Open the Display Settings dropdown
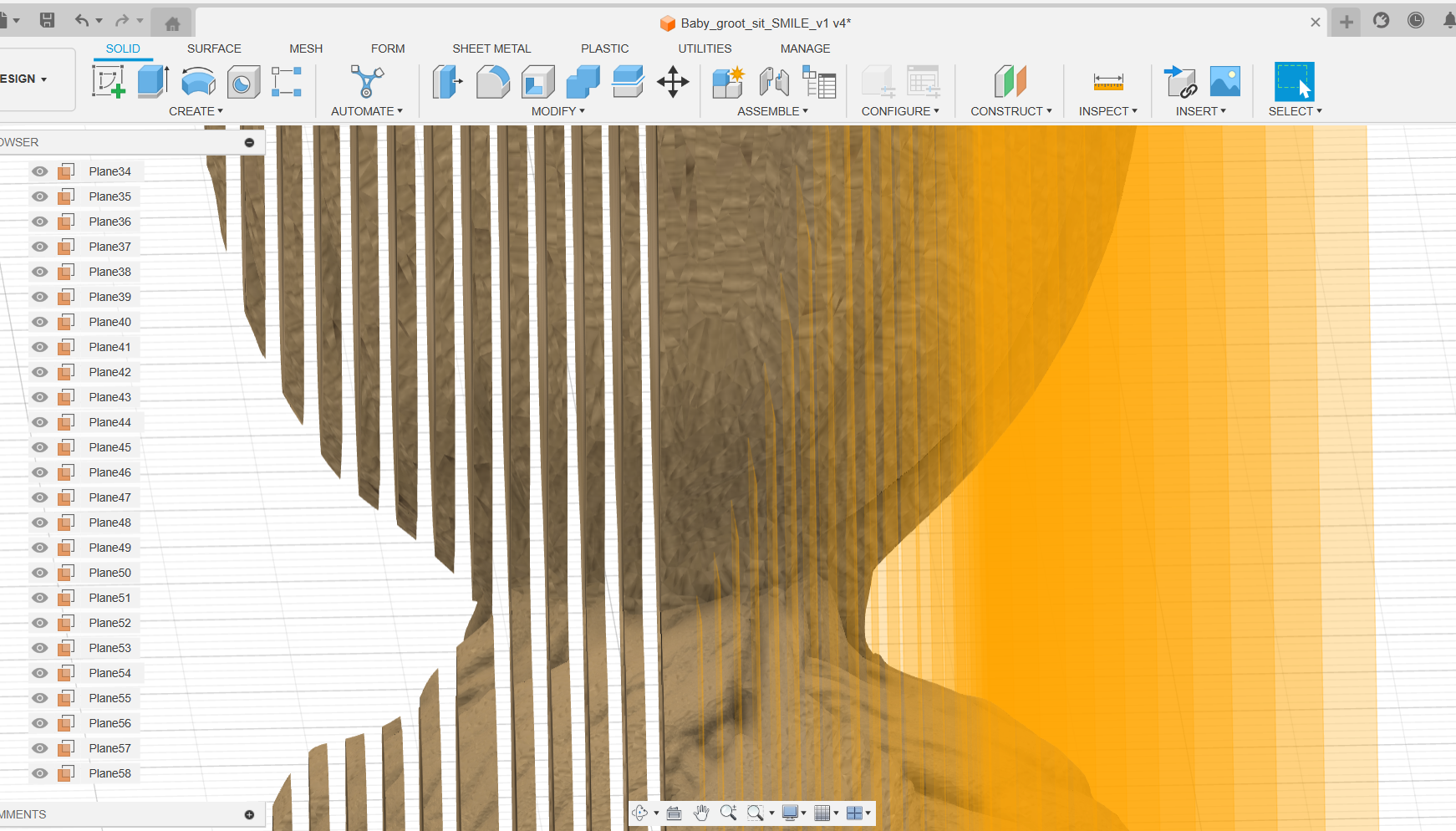 [794, 813]
